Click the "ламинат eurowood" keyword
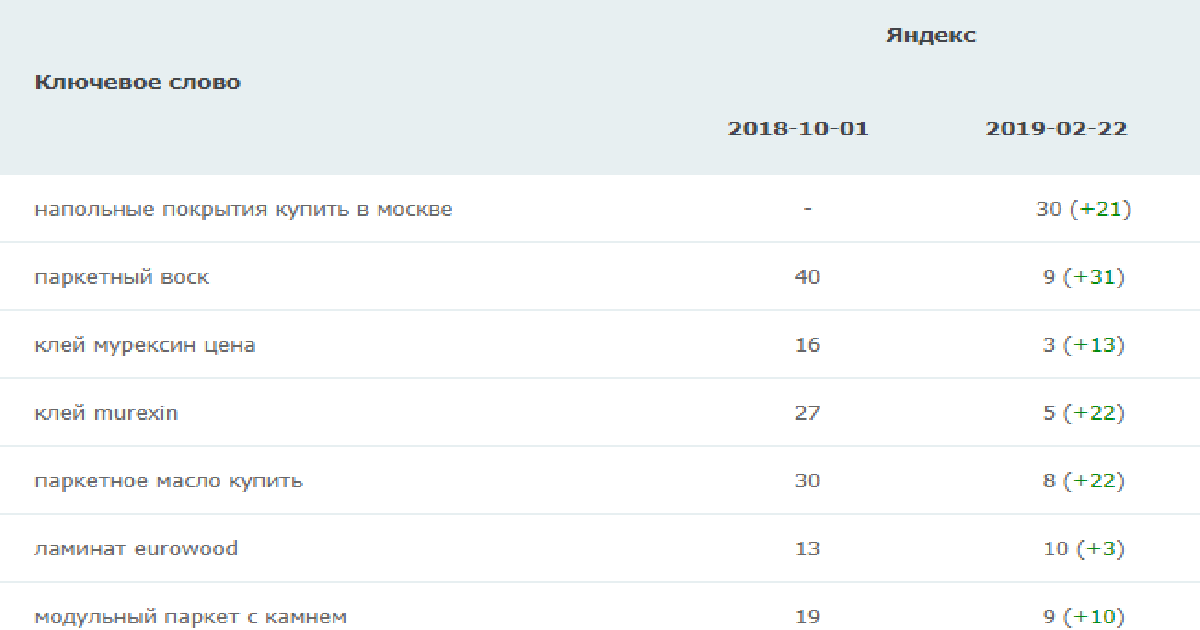 point(136,549)
